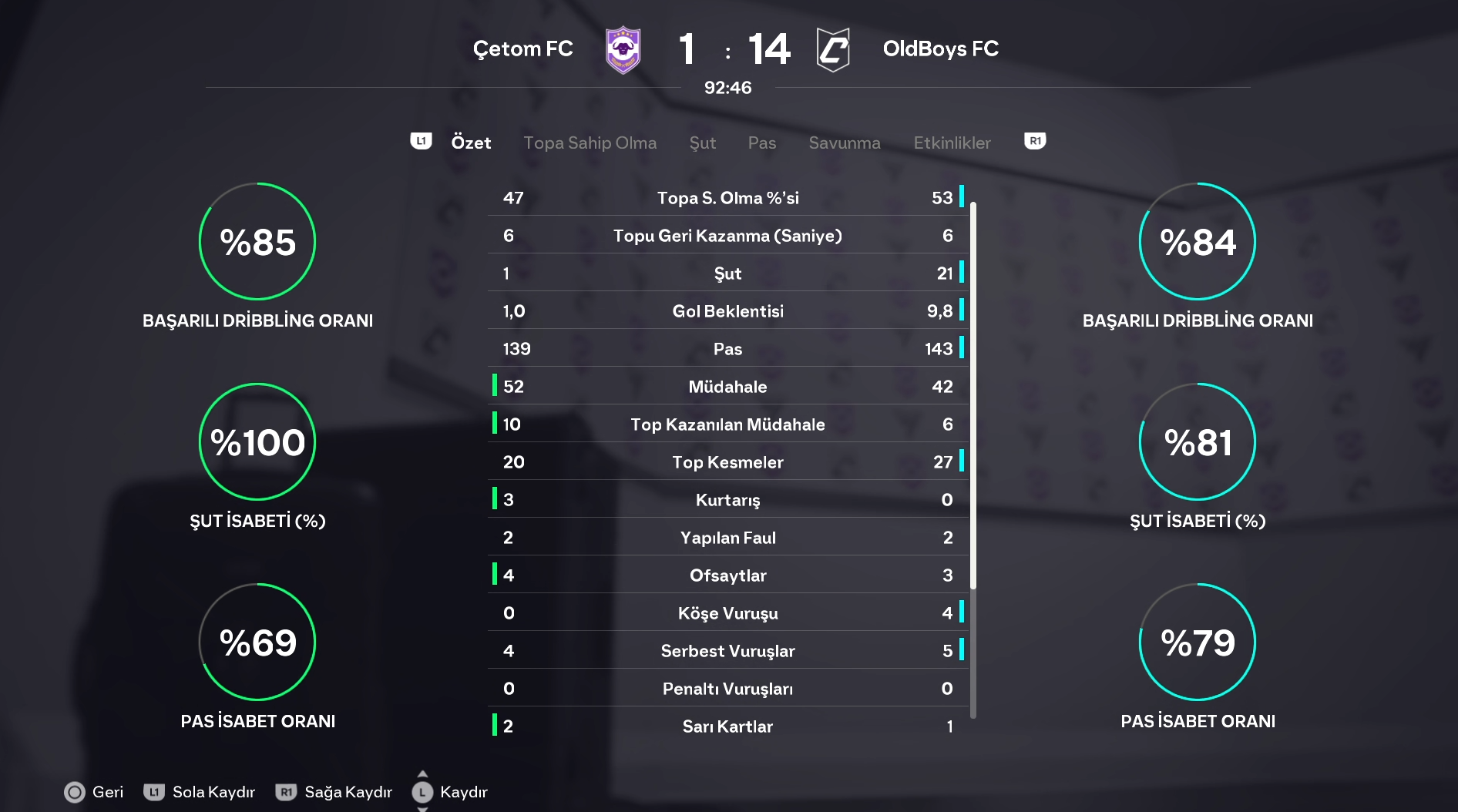1458x812 pixels.
Task: Switch to the Savunma tab
Action: (844, 143)
